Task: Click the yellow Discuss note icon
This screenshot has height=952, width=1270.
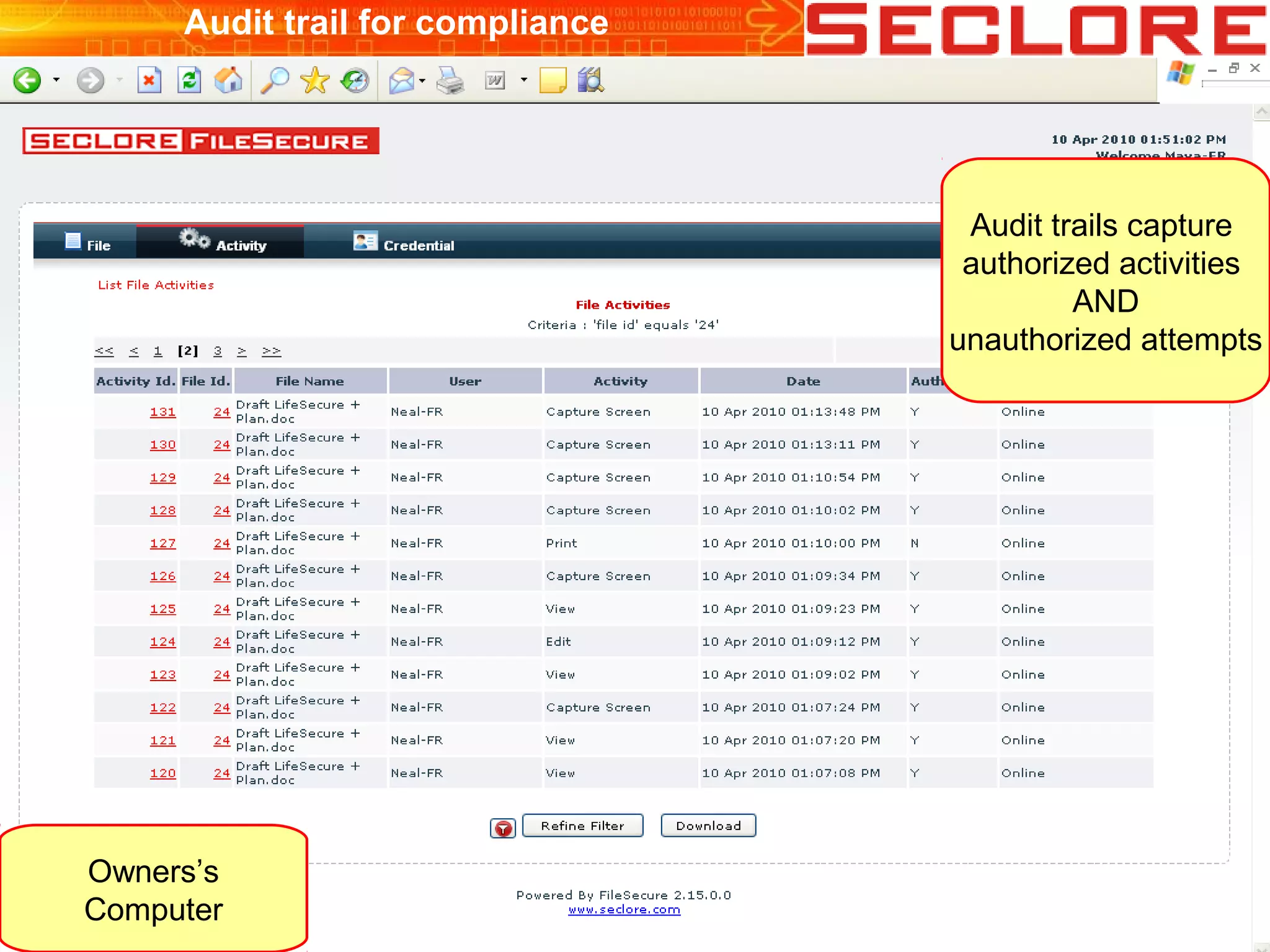Action: pyautogui.click(x=553, y=81)
